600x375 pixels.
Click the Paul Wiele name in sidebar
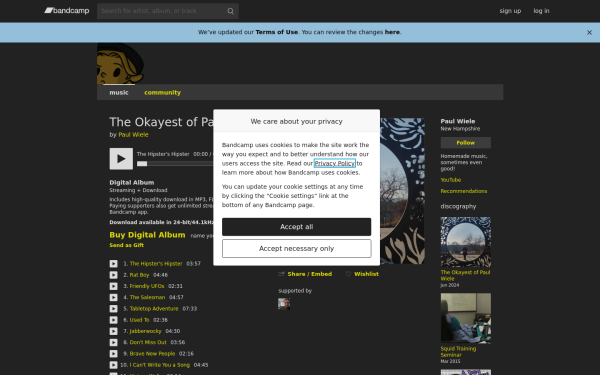tap(458, 121)
